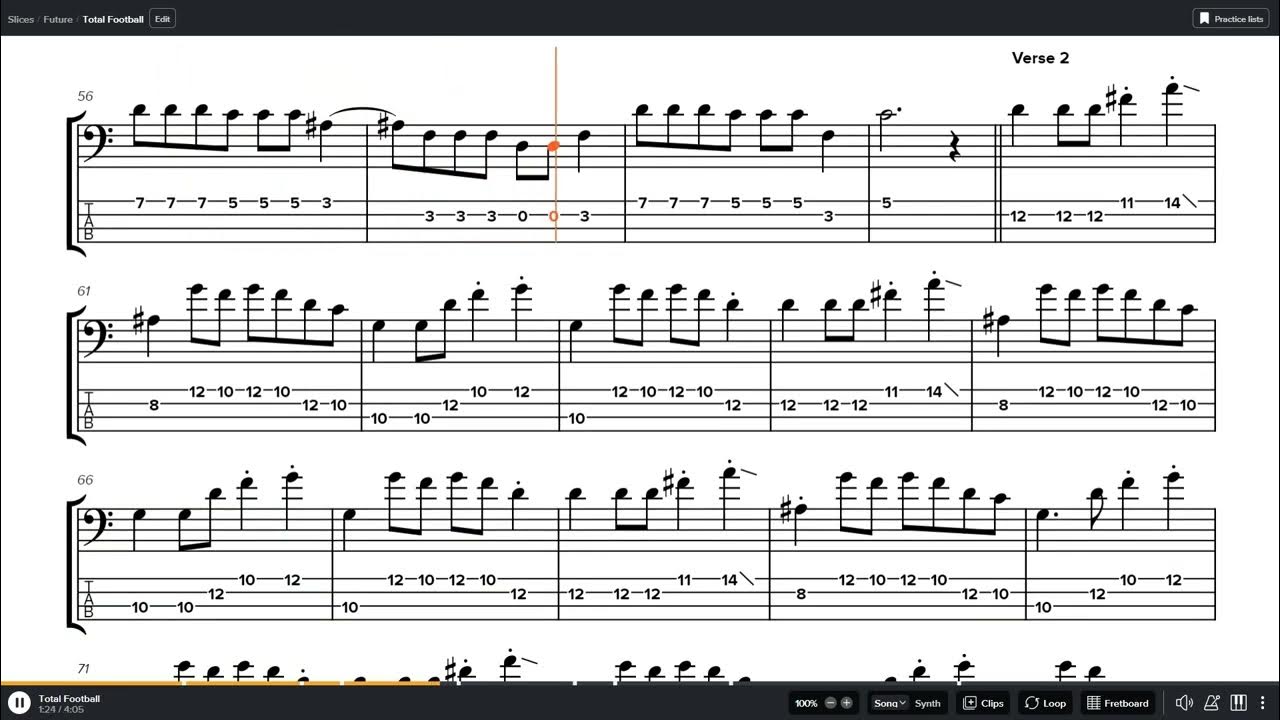
Task: Click the dotted half note tab 5 in measure 59
Action: [886, 203]
